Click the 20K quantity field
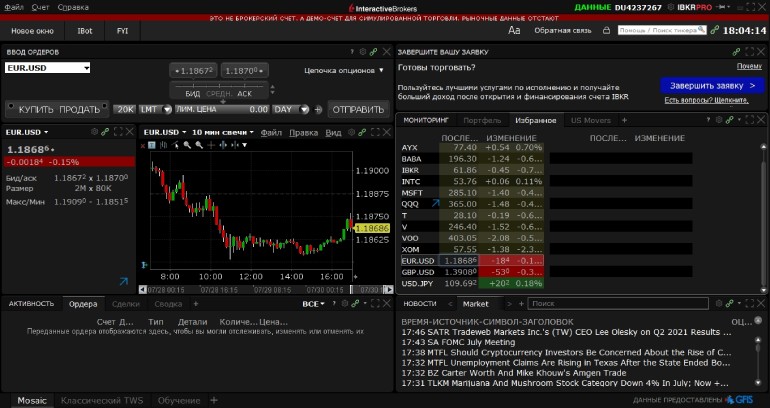770x408 pixels. click(x=124, y=109)
